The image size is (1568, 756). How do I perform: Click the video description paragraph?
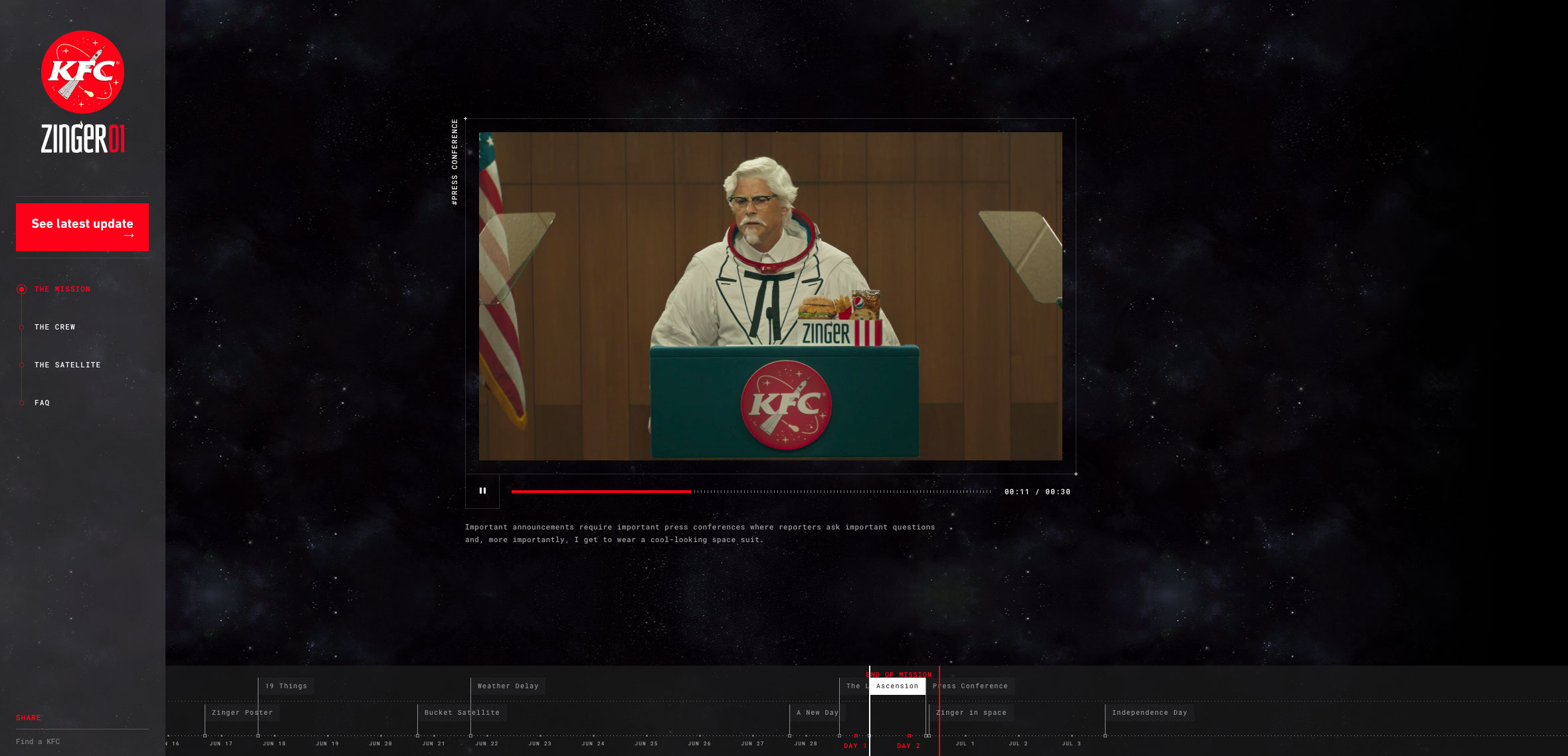[x=700, y=533]
